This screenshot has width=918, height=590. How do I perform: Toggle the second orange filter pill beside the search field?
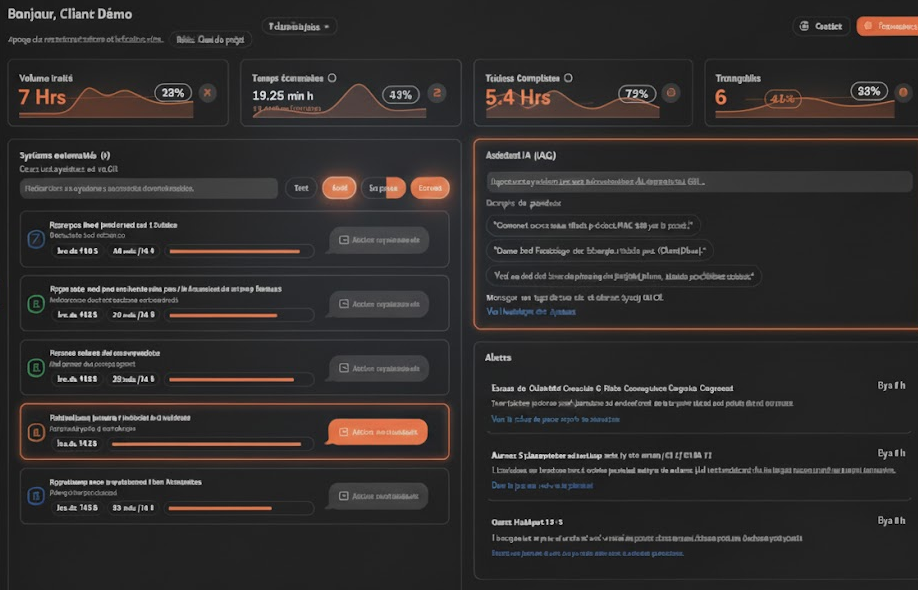coord(339,188)
